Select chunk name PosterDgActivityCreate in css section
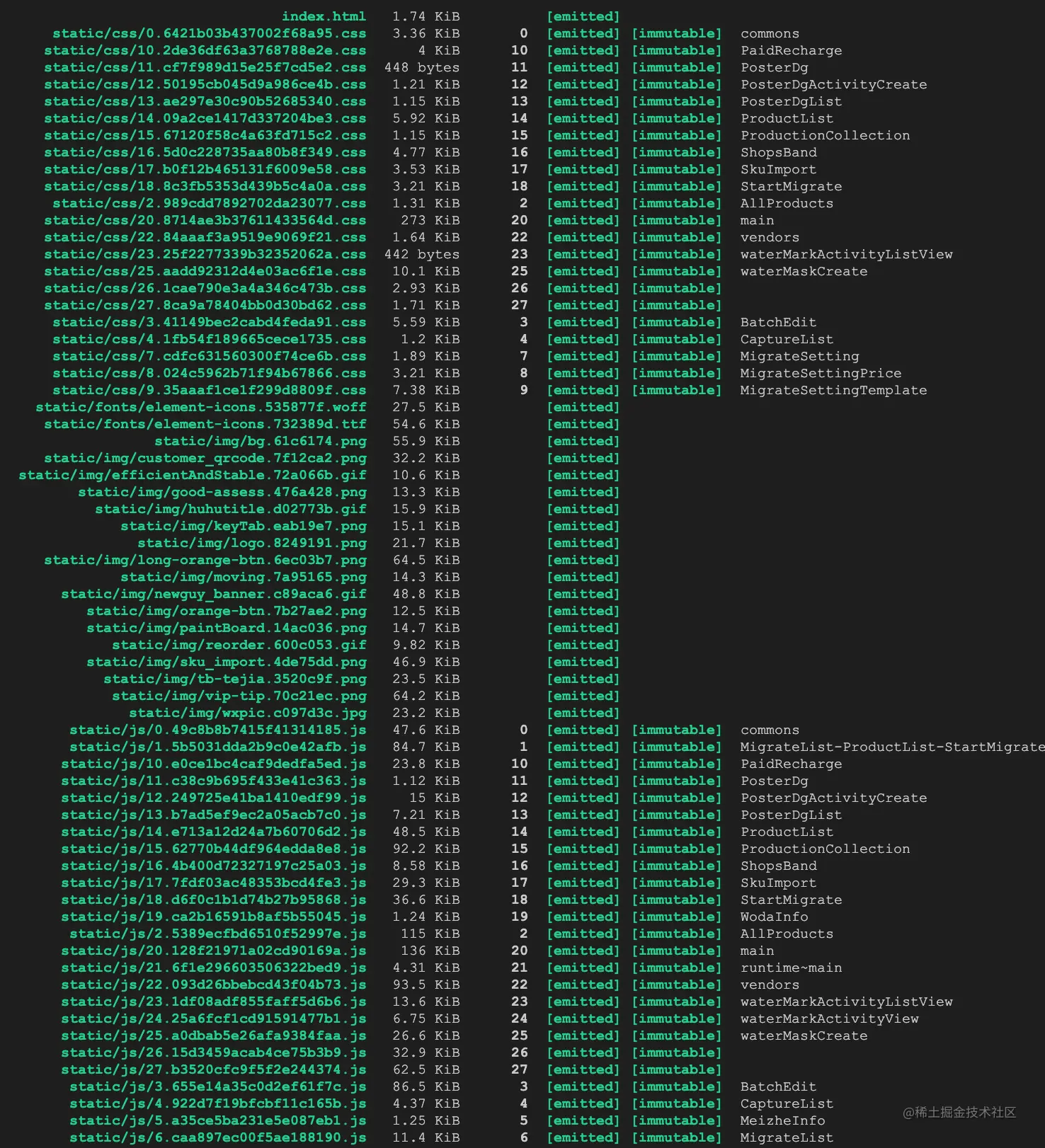Screen dimensions: 1045x1148 point(833,84)
